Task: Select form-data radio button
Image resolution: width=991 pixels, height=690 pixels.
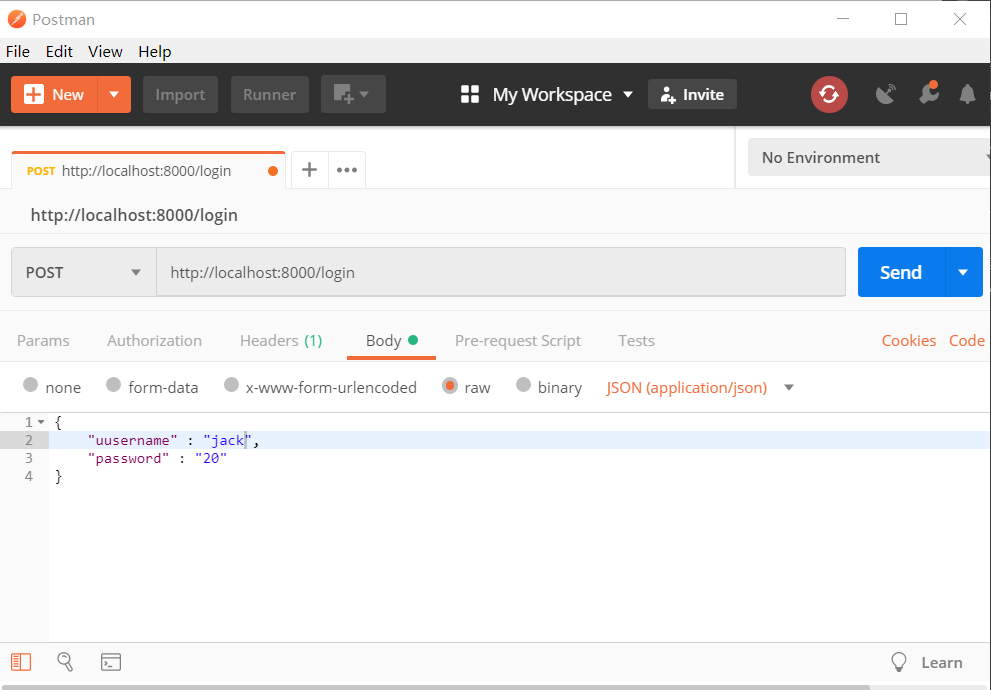Action: click(113, 385)
